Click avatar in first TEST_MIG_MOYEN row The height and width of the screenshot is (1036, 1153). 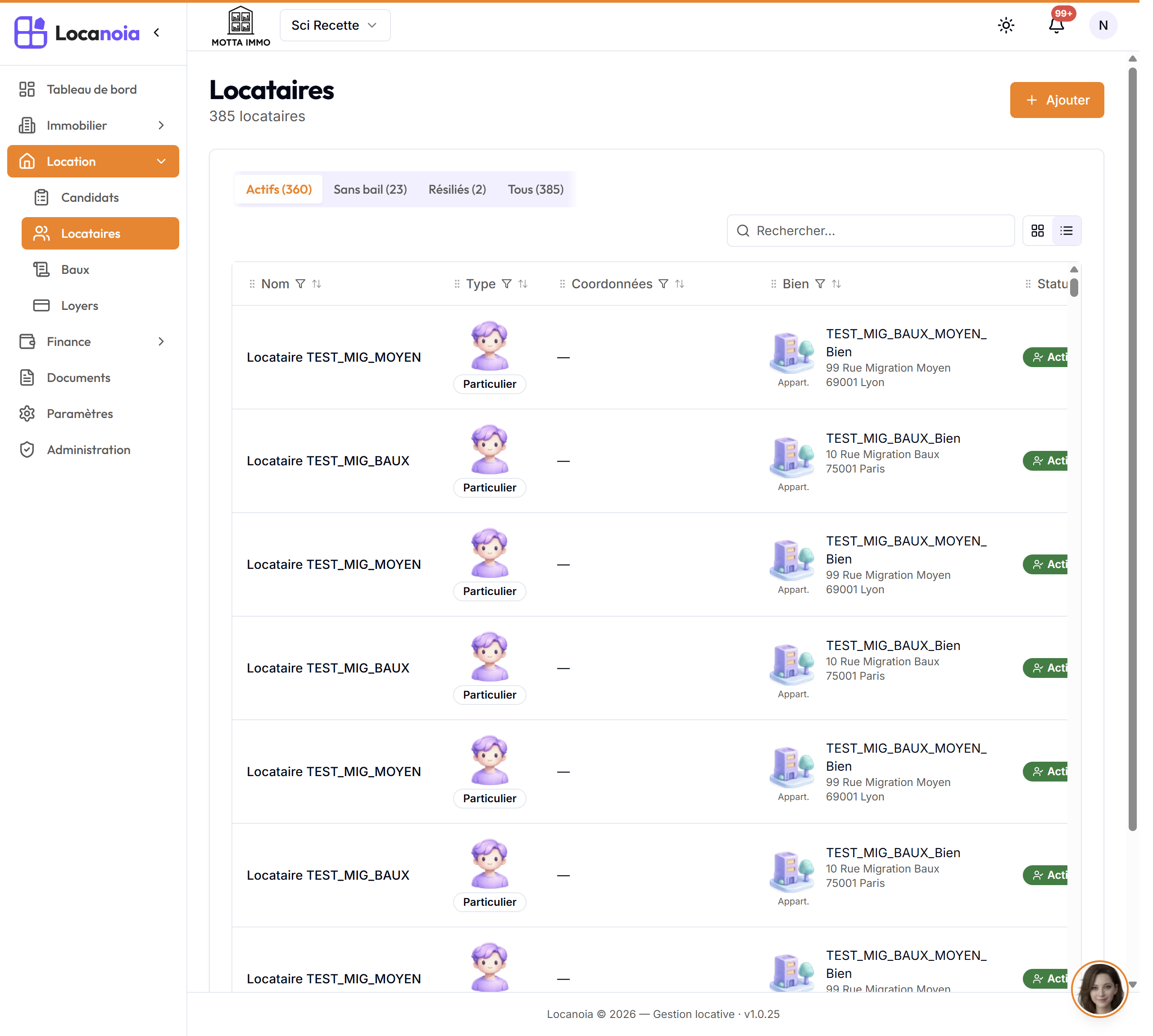[490, 345]
